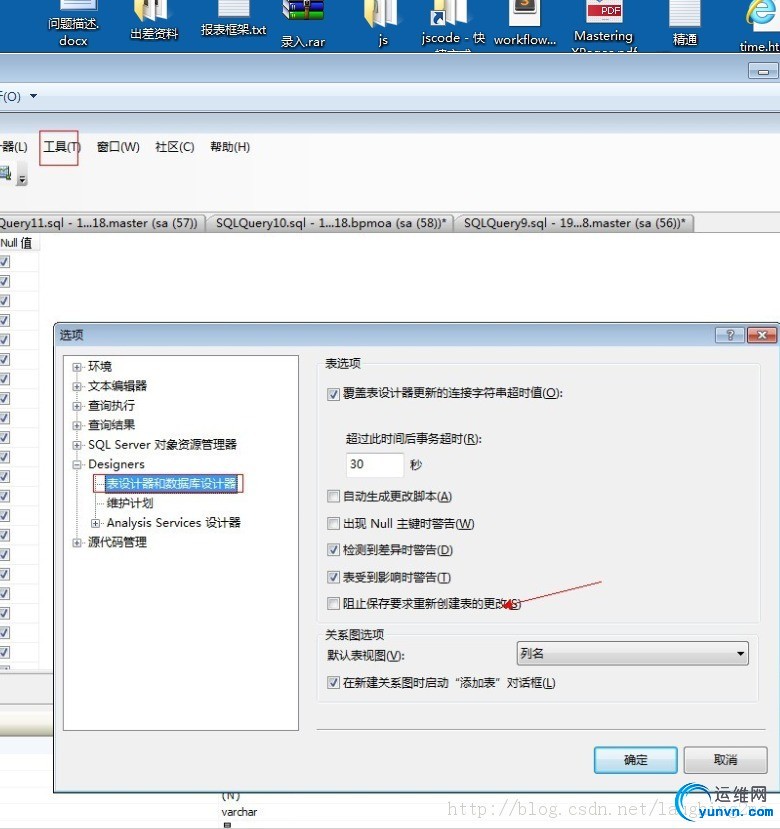Viewport: 780px width, 829px height.
Task: Expand Analysis Services 设计器 node
Action: pyautogui.click(x=95, y=523)
